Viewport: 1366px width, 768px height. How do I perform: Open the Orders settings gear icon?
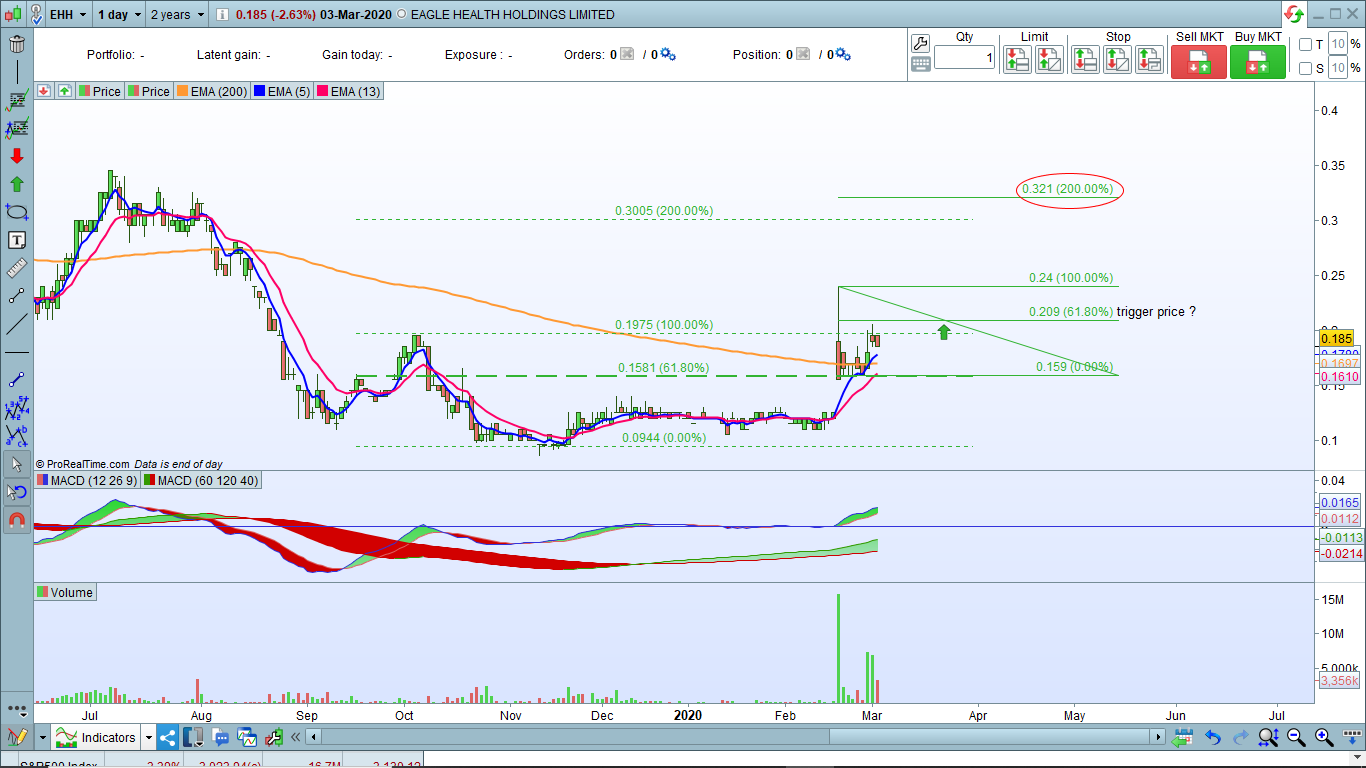pos(668,55)
